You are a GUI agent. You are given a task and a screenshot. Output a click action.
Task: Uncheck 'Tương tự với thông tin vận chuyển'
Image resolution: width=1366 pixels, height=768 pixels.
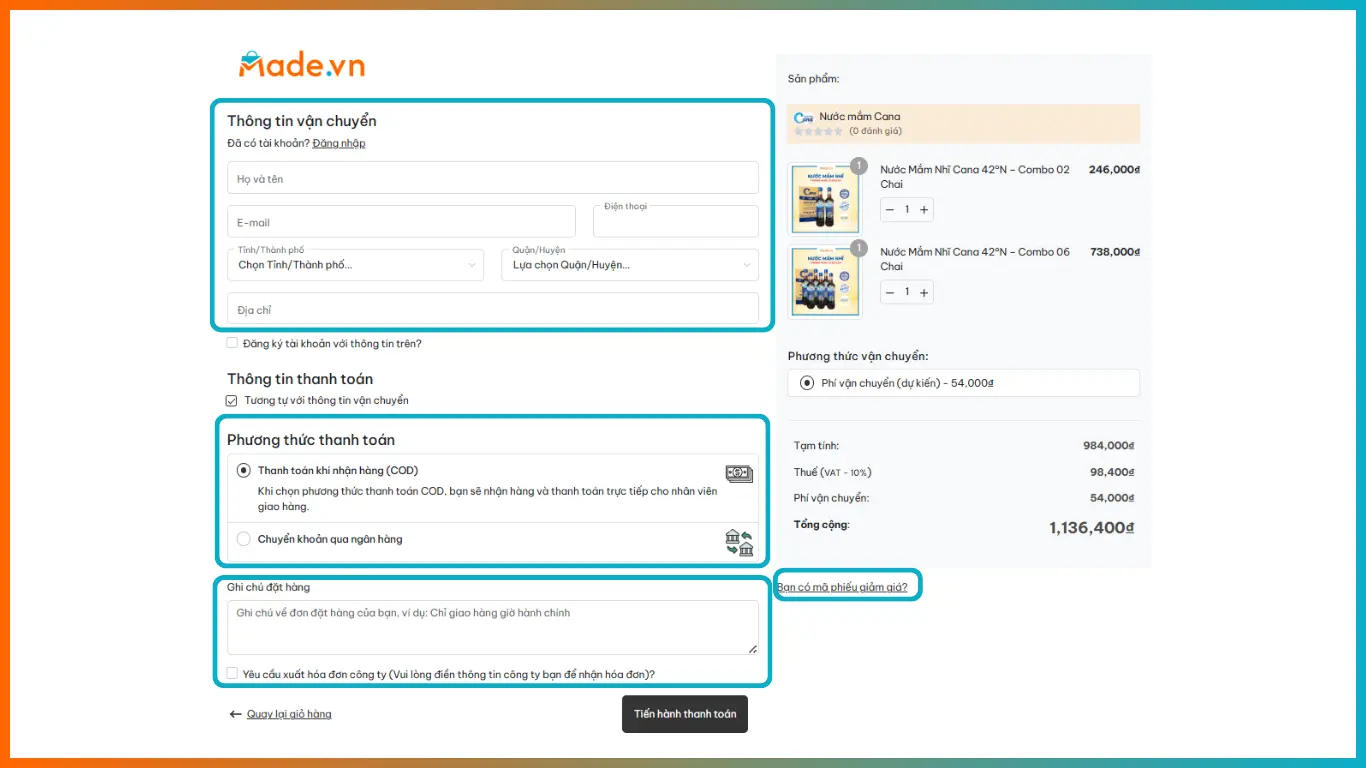tap(232, 400)
